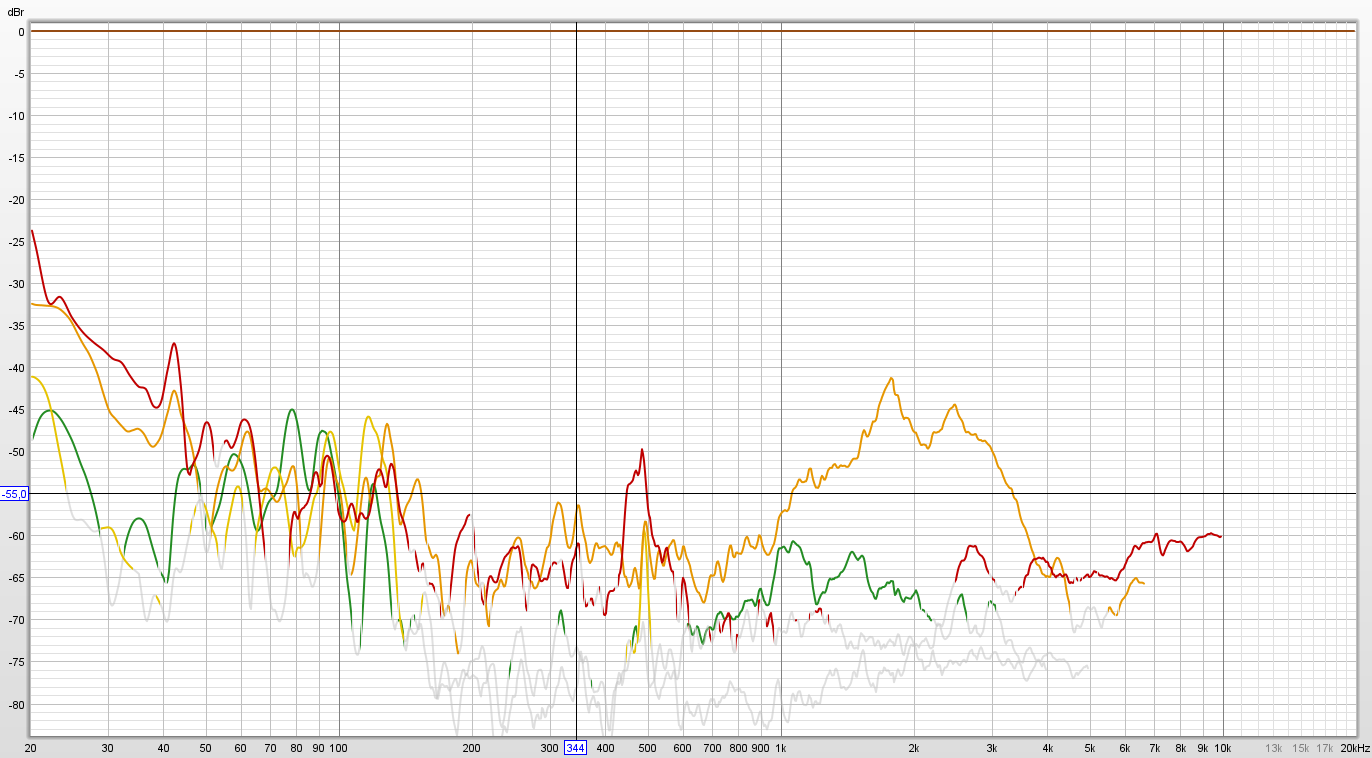Click the 200 frequency axis label

click(472, 748)
